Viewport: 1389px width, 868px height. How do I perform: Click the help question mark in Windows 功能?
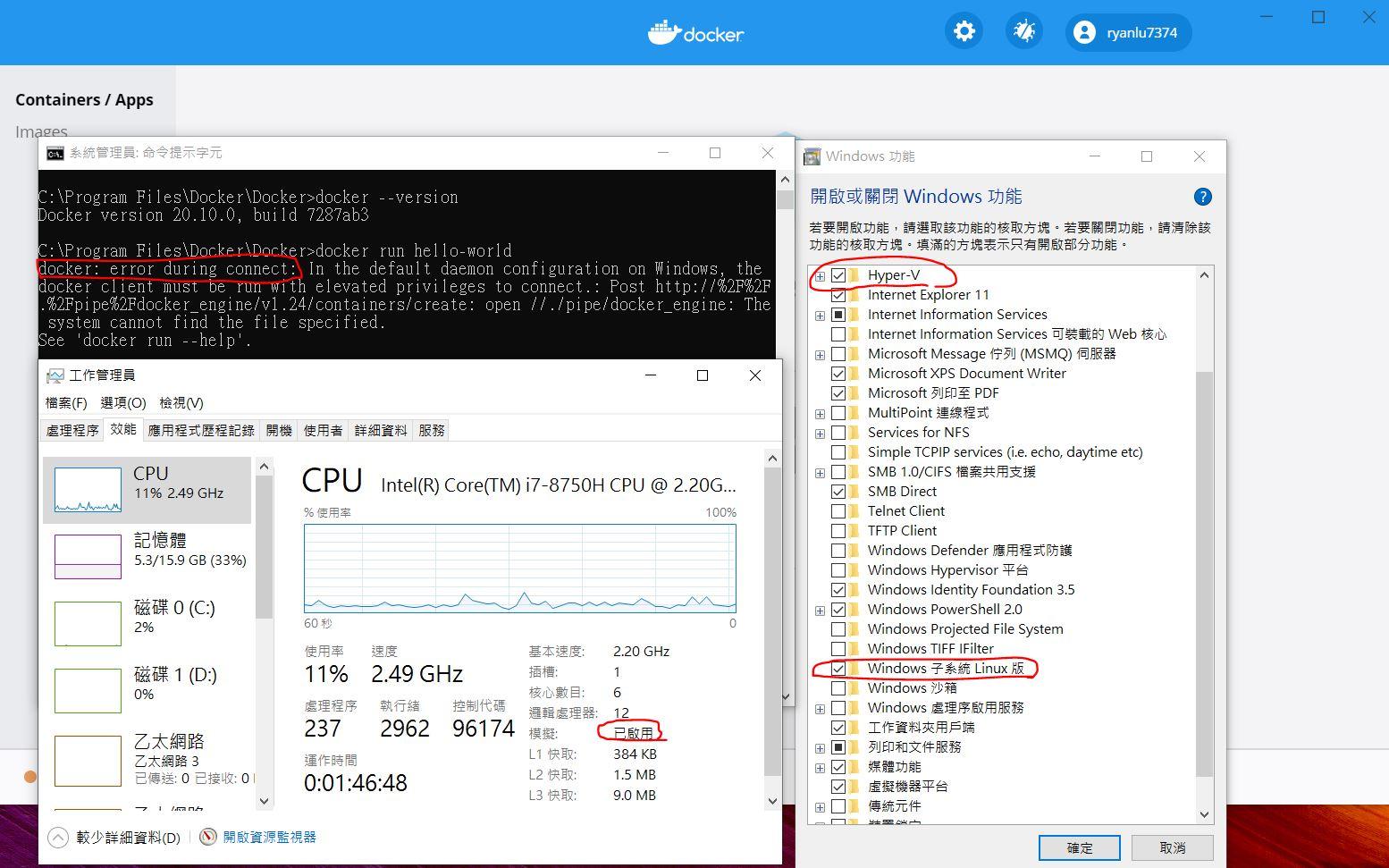[1203, 197]
